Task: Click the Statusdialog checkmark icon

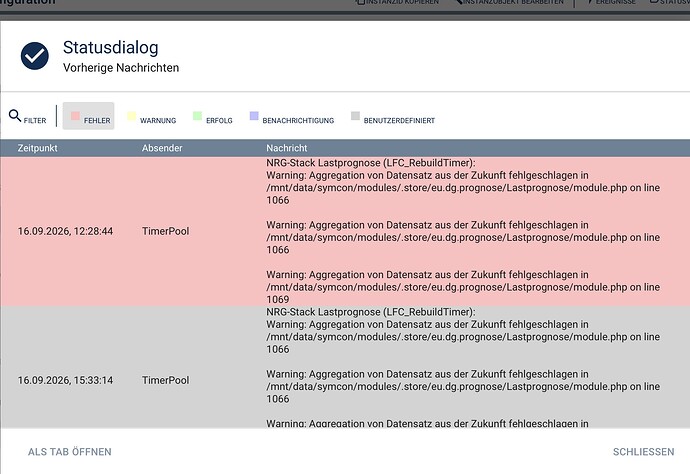Action: coord(35,56)
